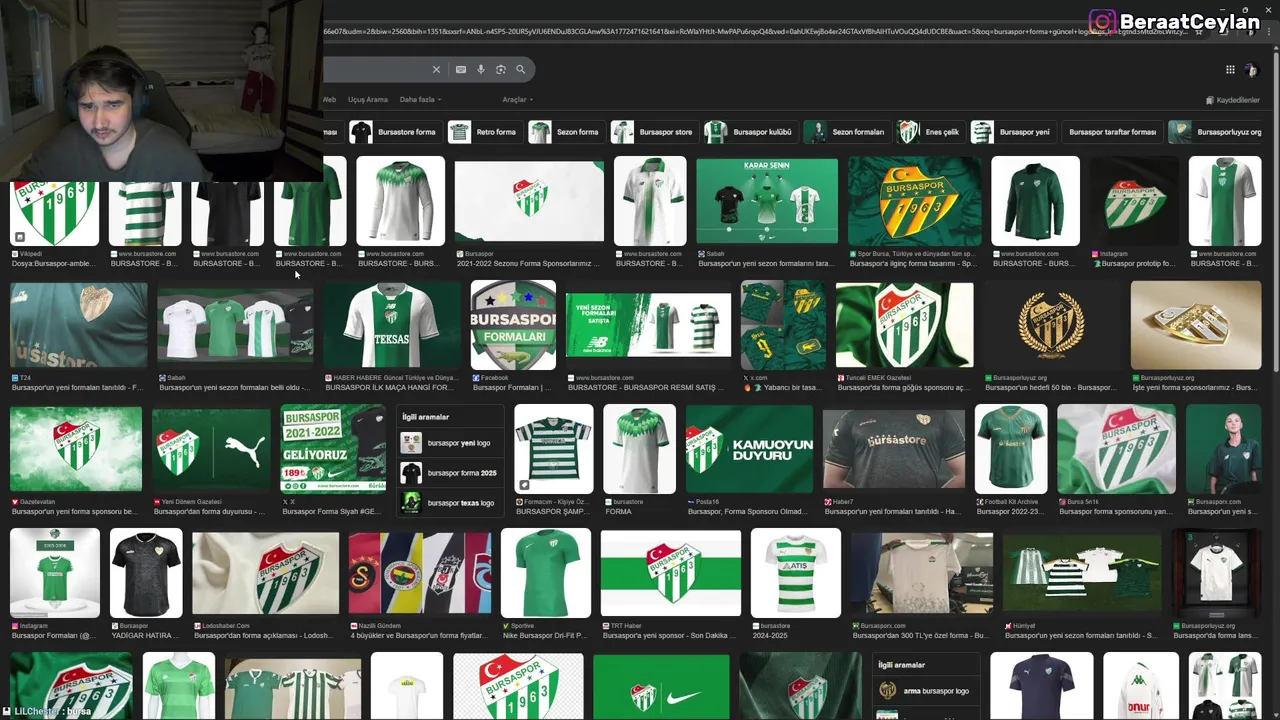Clear the search box with the X icon
The width and height of the screenshot is (1280, 720).
click(436, 69)
